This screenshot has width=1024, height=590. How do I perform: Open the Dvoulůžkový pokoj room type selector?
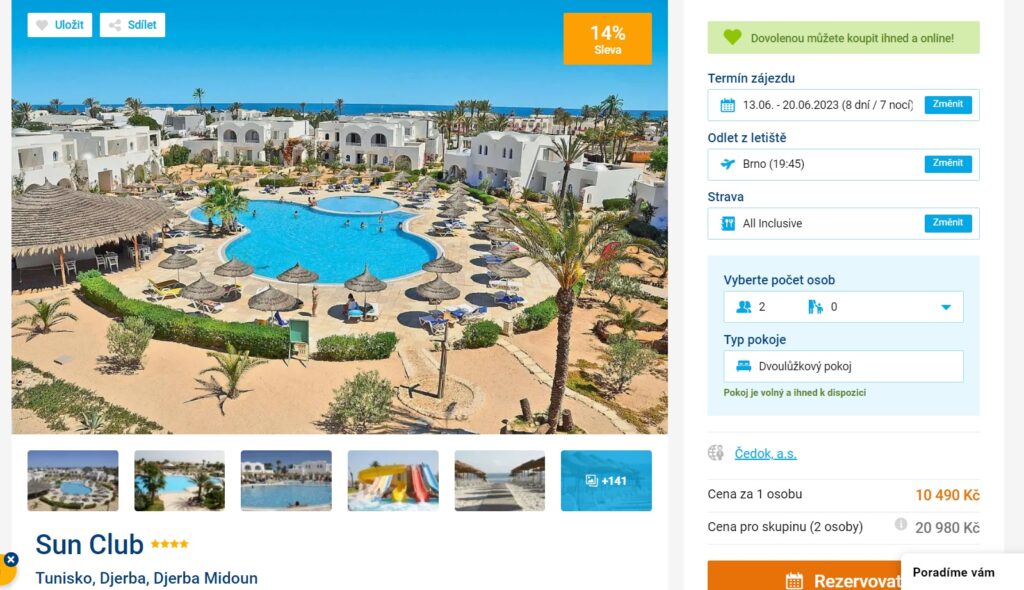pyautogui.click(x=843, y=367)
